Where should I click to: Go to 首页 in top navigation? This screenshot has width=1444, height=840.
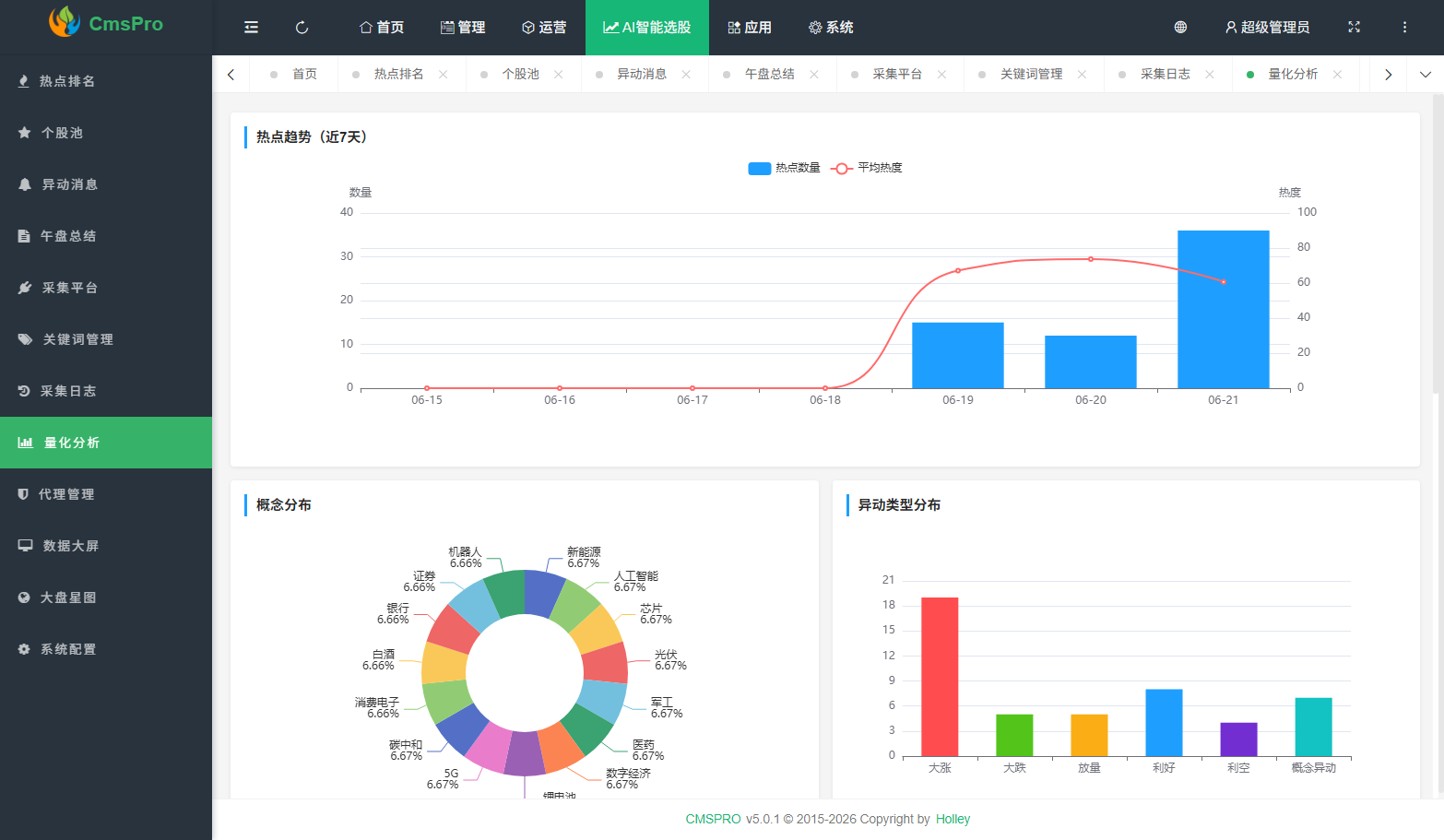click(382, 28)
